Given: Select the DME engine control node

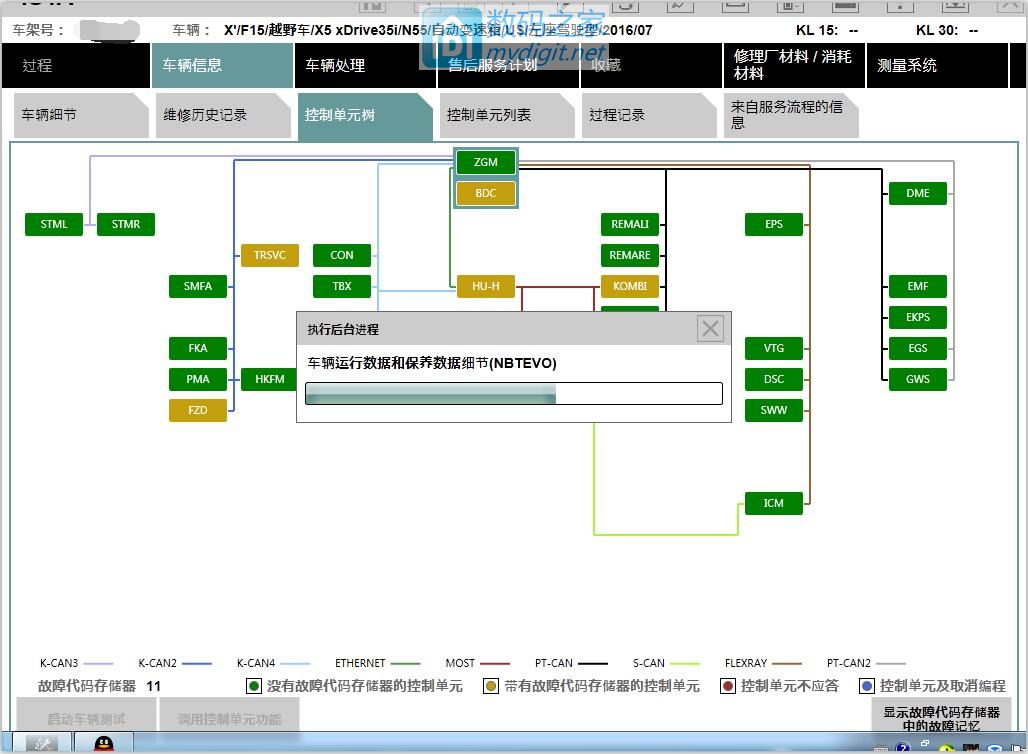Looking at the screenshot, I should (917, 193).
